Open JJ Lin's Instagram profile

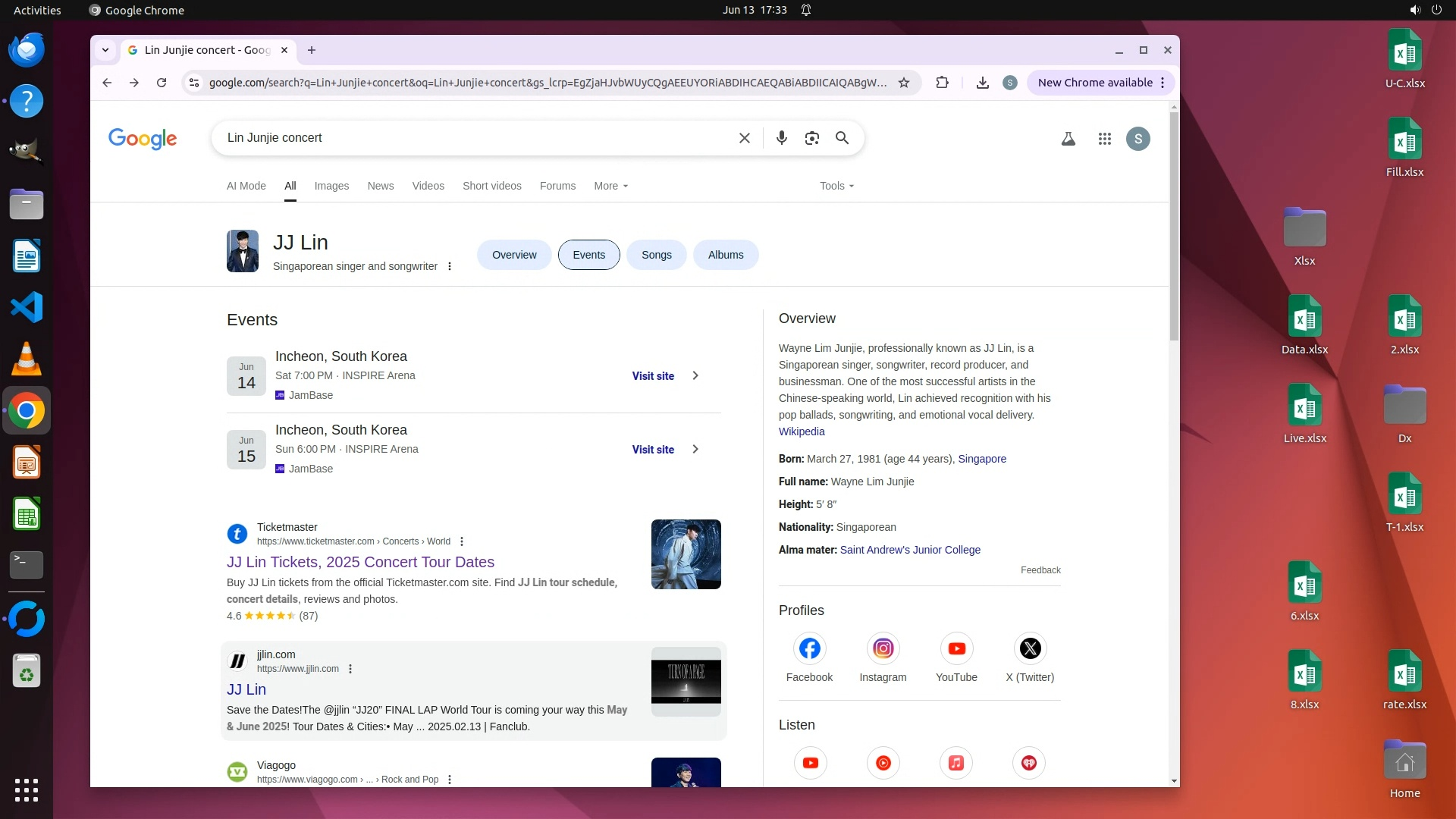coord(883,649)
